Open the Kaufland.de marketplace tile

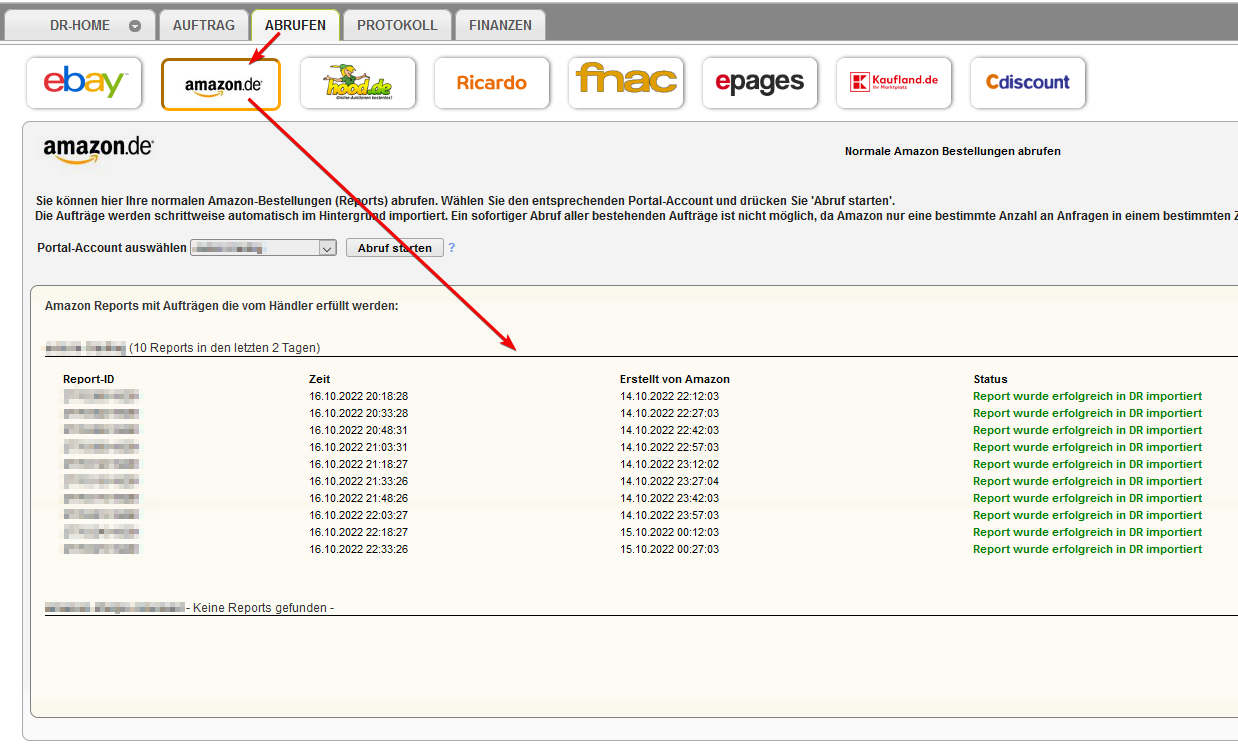coord(894,83)
